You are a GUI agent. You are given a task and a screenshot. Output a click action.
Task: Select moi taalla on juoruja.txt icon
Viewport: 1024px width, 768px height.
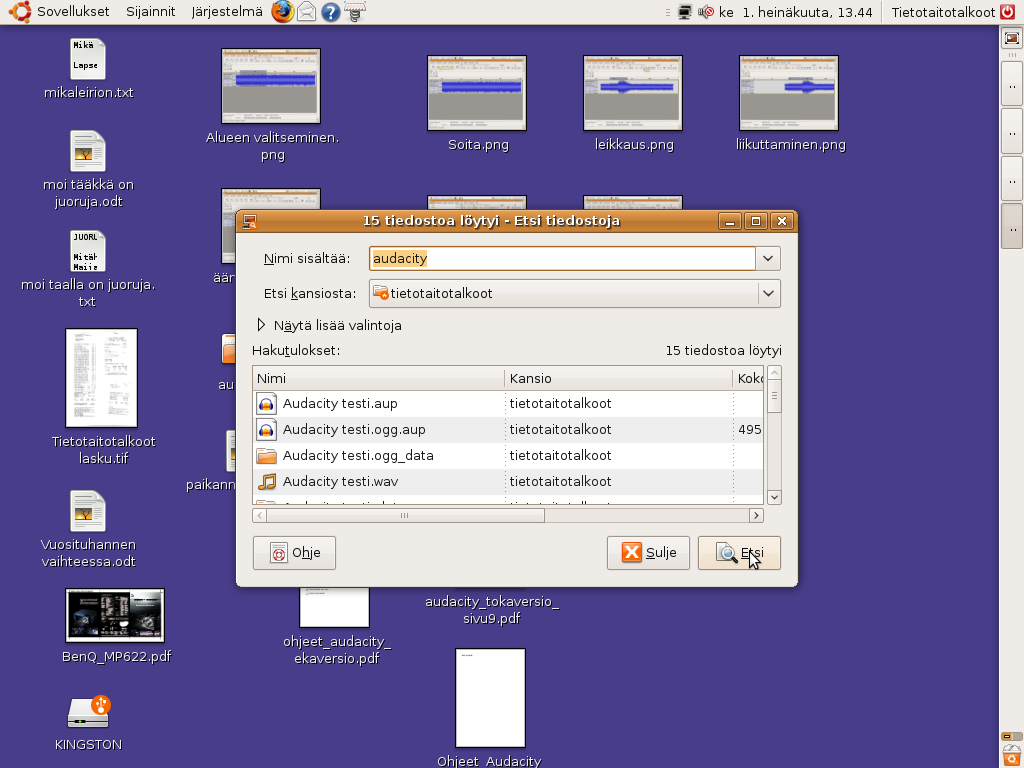pos(88,251)
